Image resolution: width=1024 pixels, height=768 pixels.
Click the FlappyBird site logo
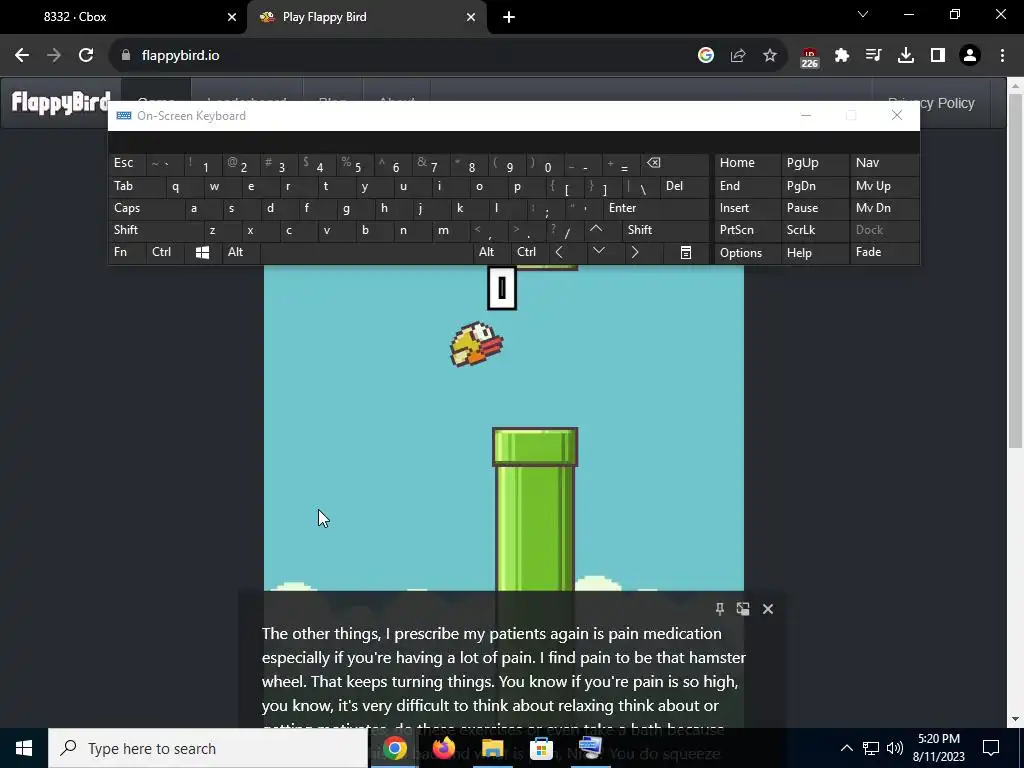click(x=61, y=102)
